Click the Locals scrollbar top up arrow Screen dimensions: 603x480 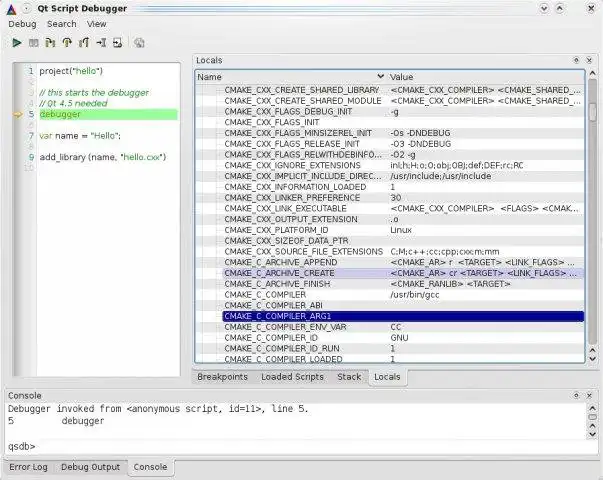(593, 73)
